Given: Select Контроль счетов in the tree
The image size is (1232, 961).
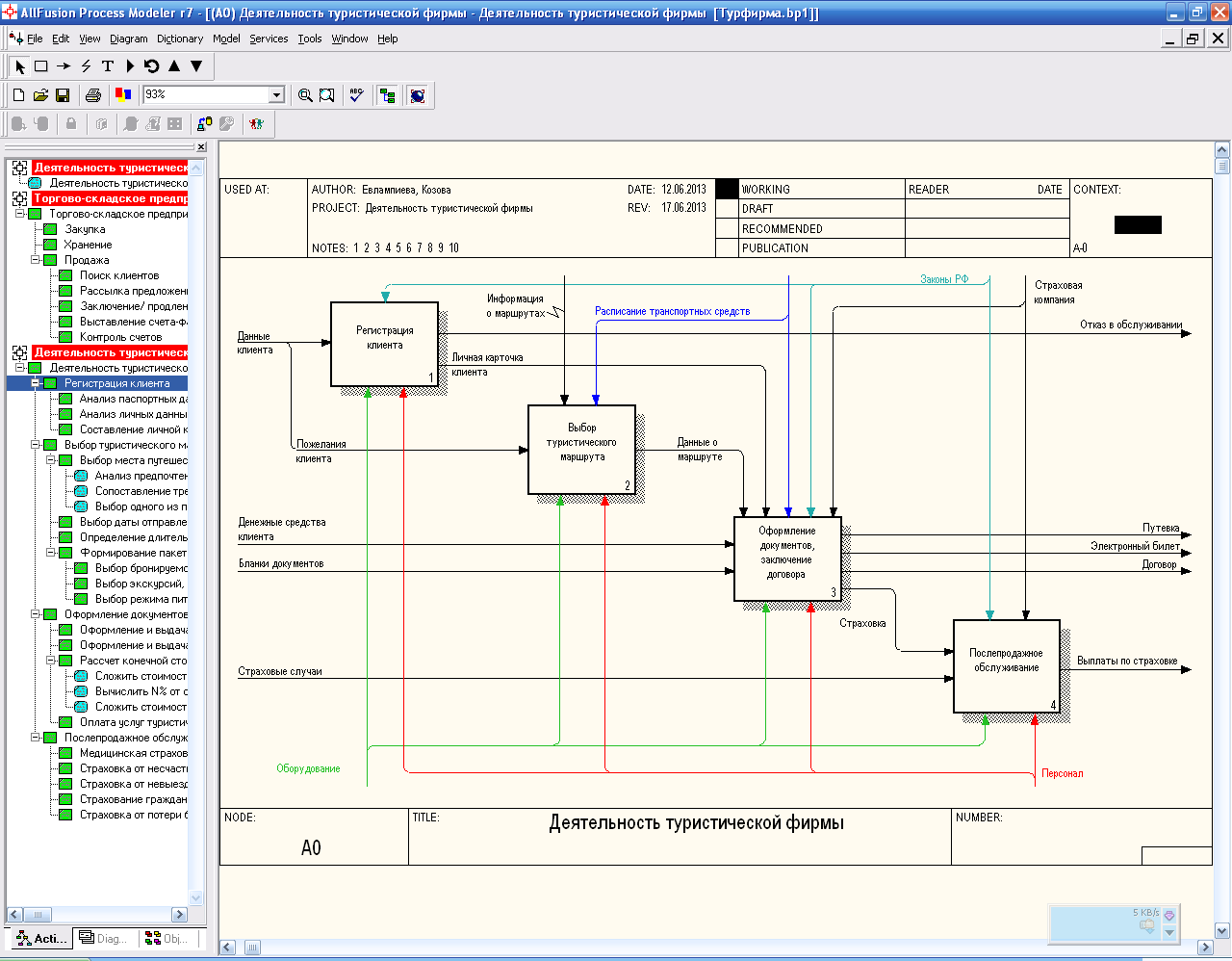Looking at the screenshot, I should coord(120,337).
